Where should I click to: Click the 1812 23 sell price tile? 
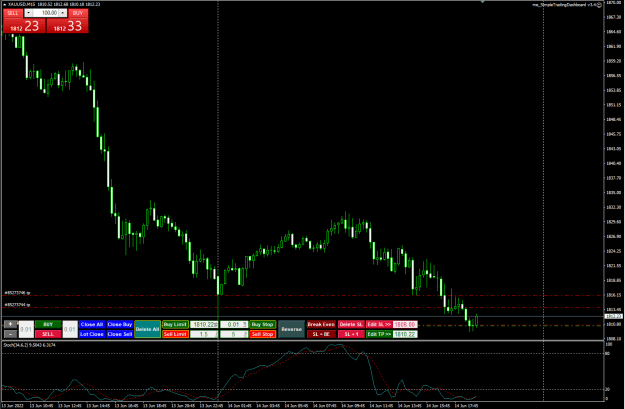tap(24, 26)
